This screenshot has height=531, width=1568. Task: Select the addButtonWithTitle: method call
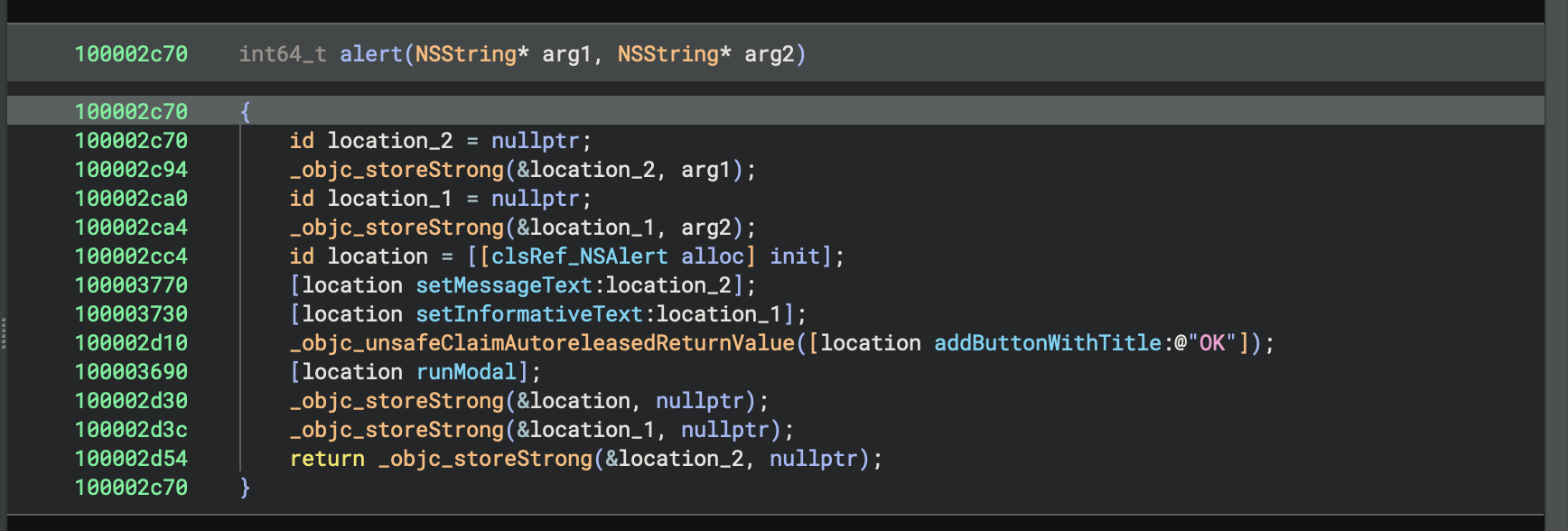(1053, 343)
